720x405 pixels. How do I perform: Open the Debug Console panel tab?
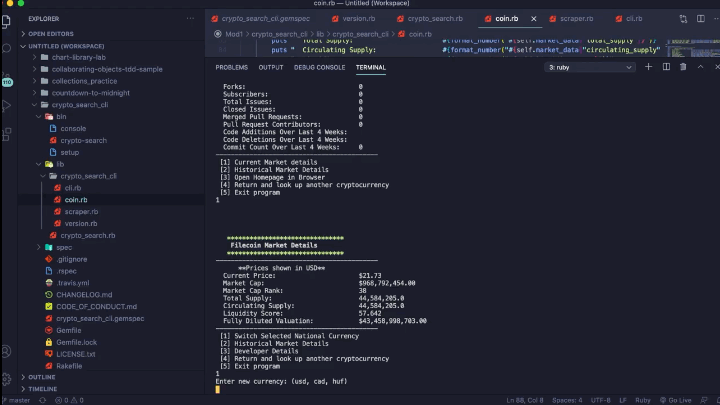pyautogui.click(x=319, y=68)
